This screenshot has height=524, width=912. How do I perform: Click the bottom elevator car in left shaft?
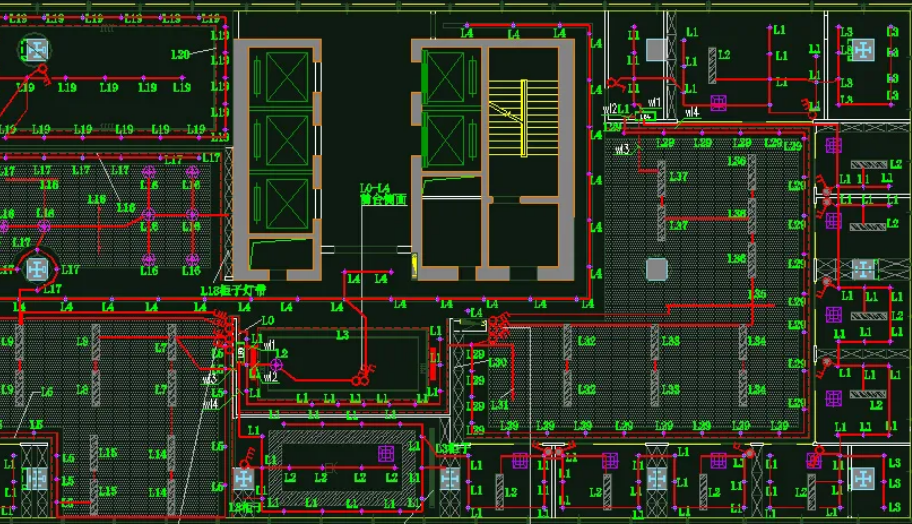pyautogui.click(x=286, y=199)
